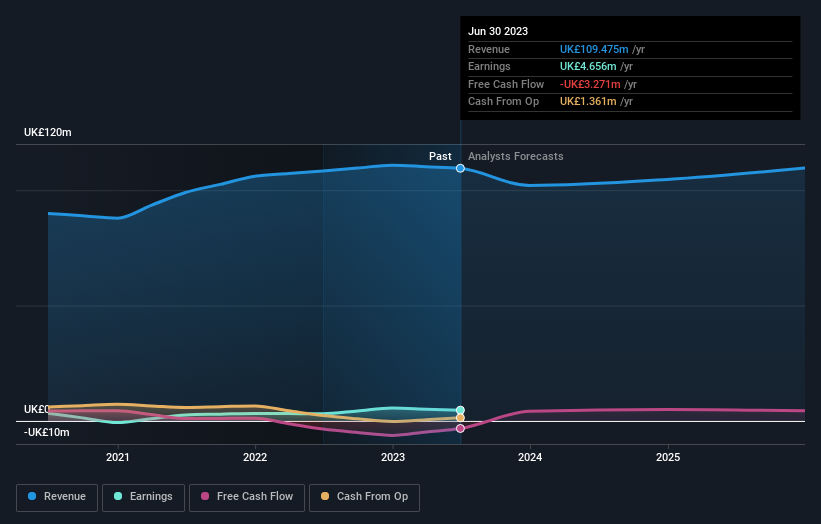Screen dimensions: 821x524
Task: Click the UK£4.656m earnings value
Action: click(x=588, y=66)
